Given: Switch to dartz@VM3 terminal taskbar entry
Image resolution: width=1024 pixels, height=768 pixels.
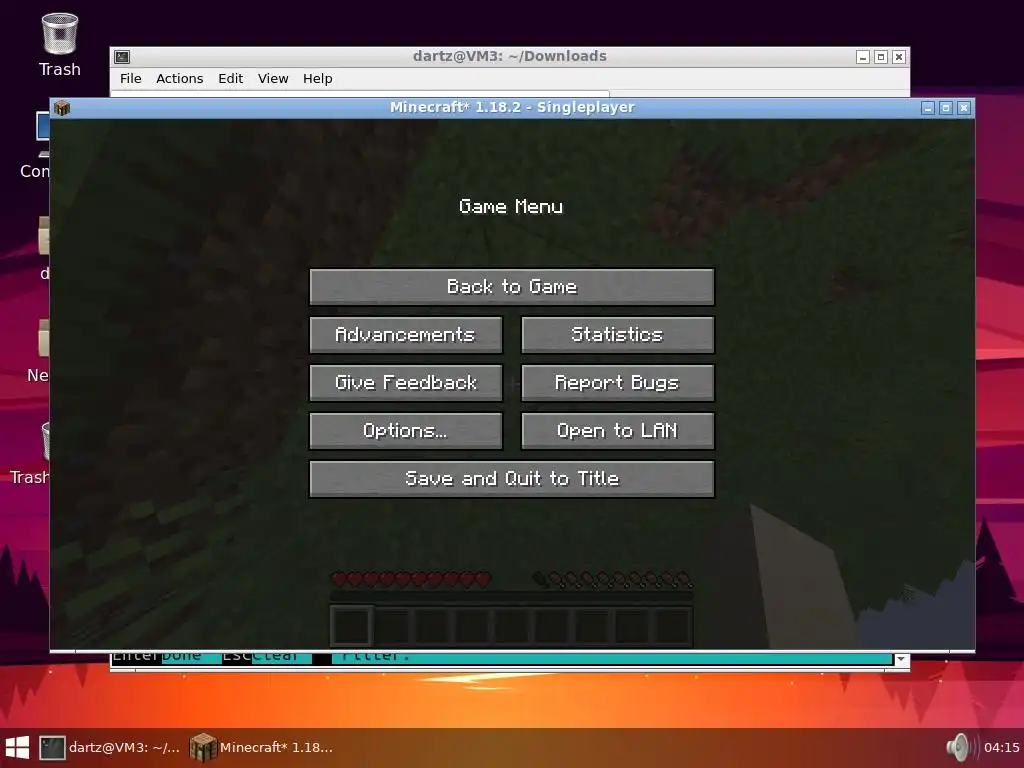Looking at the screenshot, I should (109, 748).
